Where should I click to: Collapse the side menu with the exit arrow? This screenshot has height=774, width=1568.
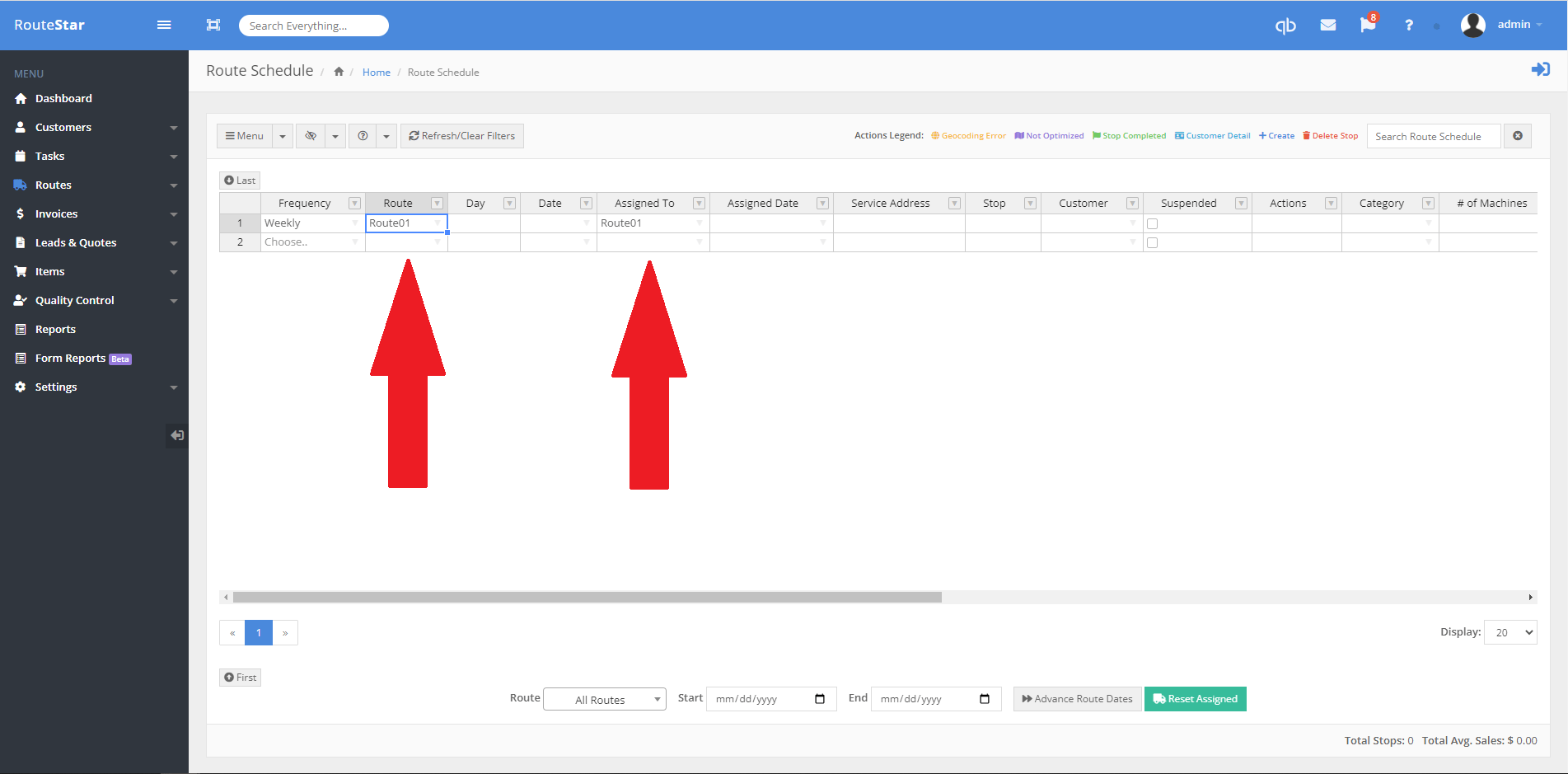176,435
